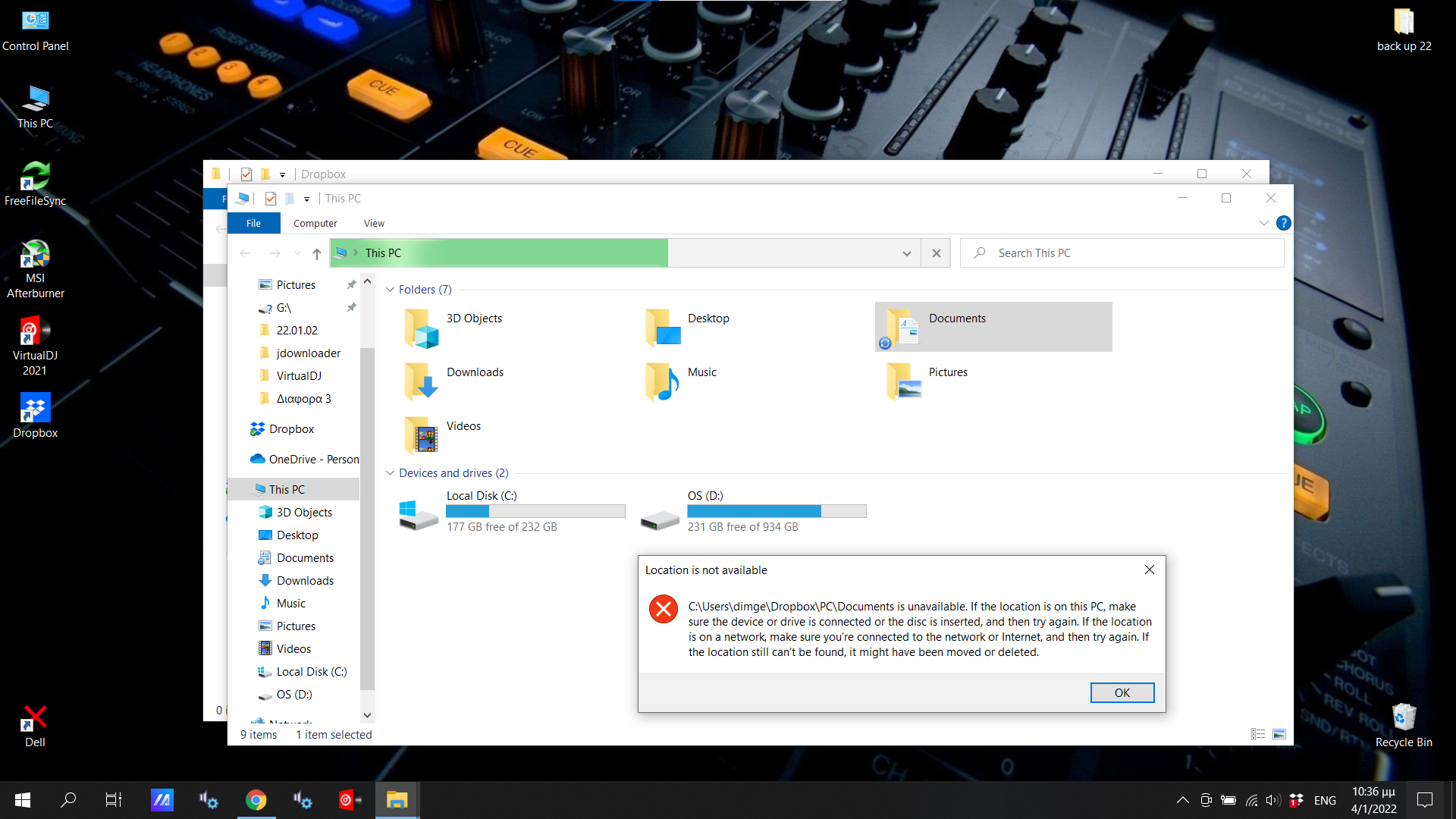
Task: Select This PC in navigation pane
Action: click(x=294, y=490)
